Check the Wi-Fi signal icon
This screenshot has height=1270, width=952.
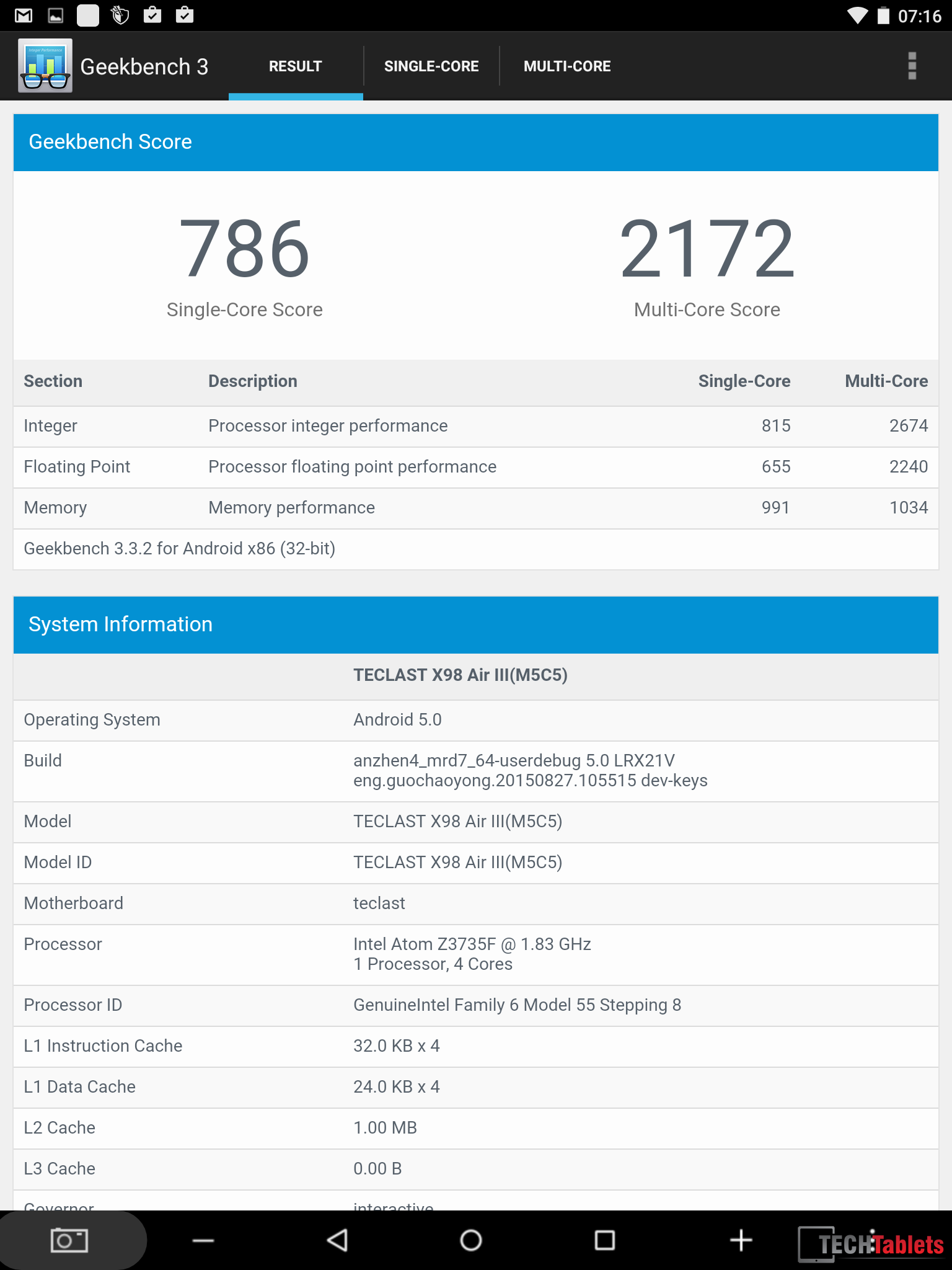[858, 16]
